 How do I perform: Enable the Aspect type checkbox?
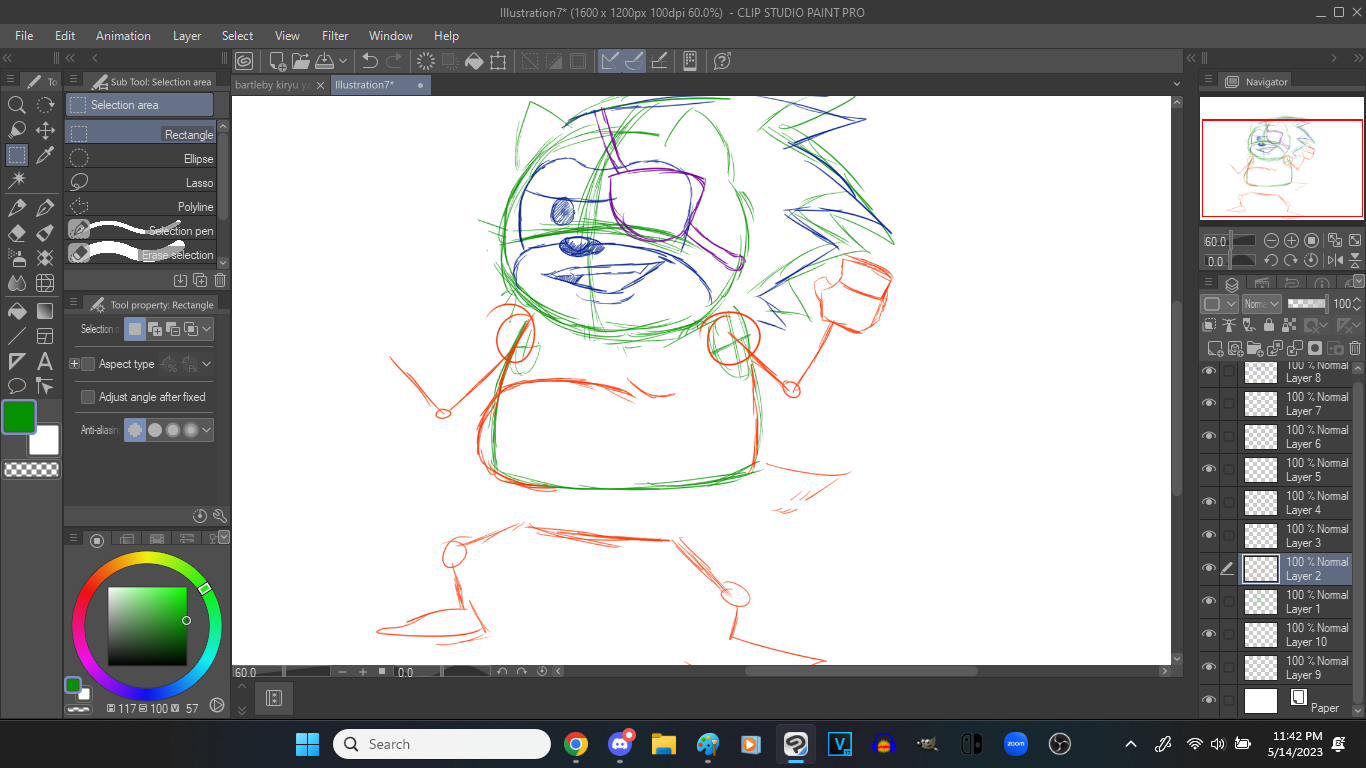pos(88,364)
